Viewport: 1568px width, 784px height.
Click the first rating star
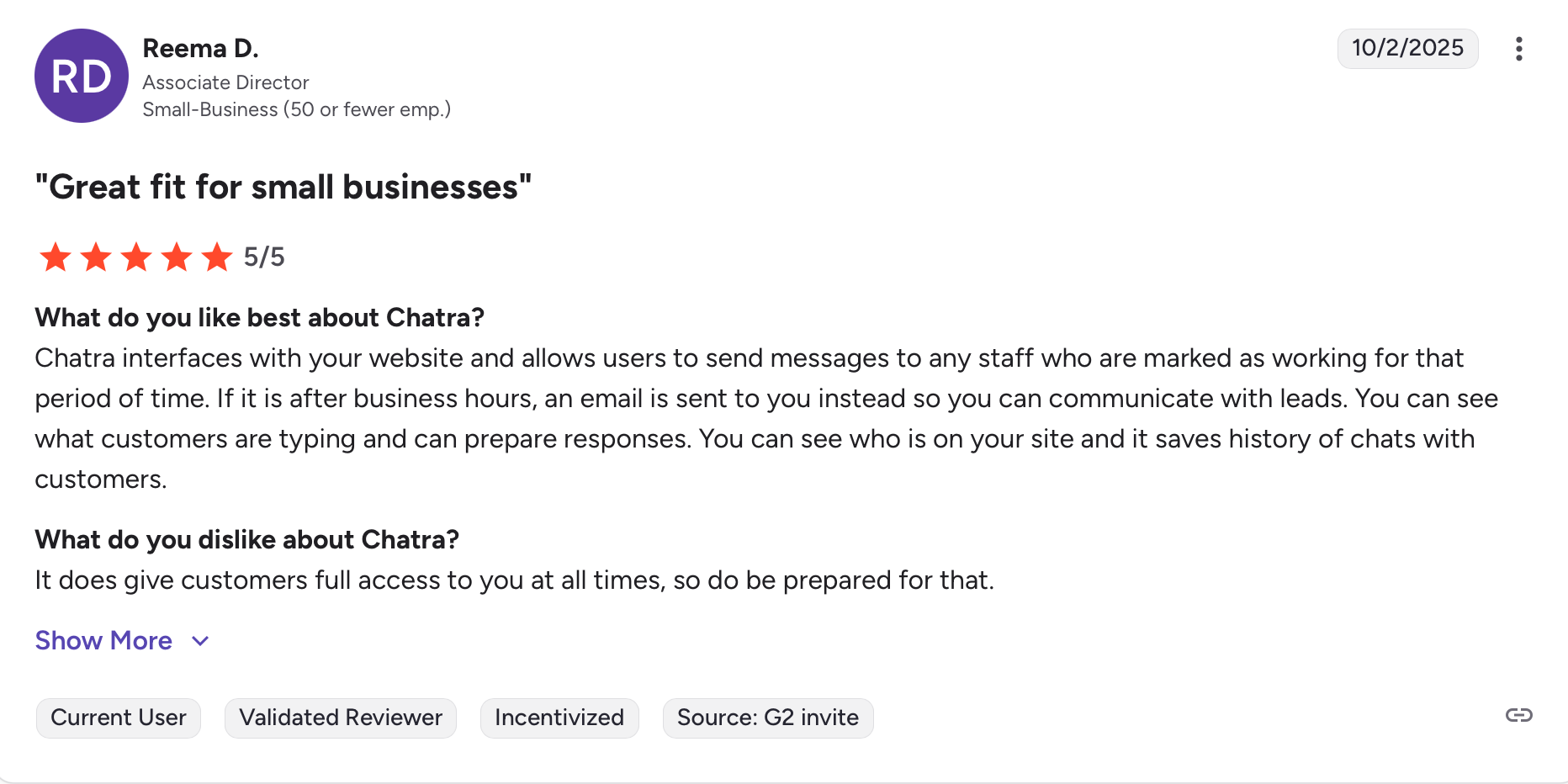tap(56, 257)
